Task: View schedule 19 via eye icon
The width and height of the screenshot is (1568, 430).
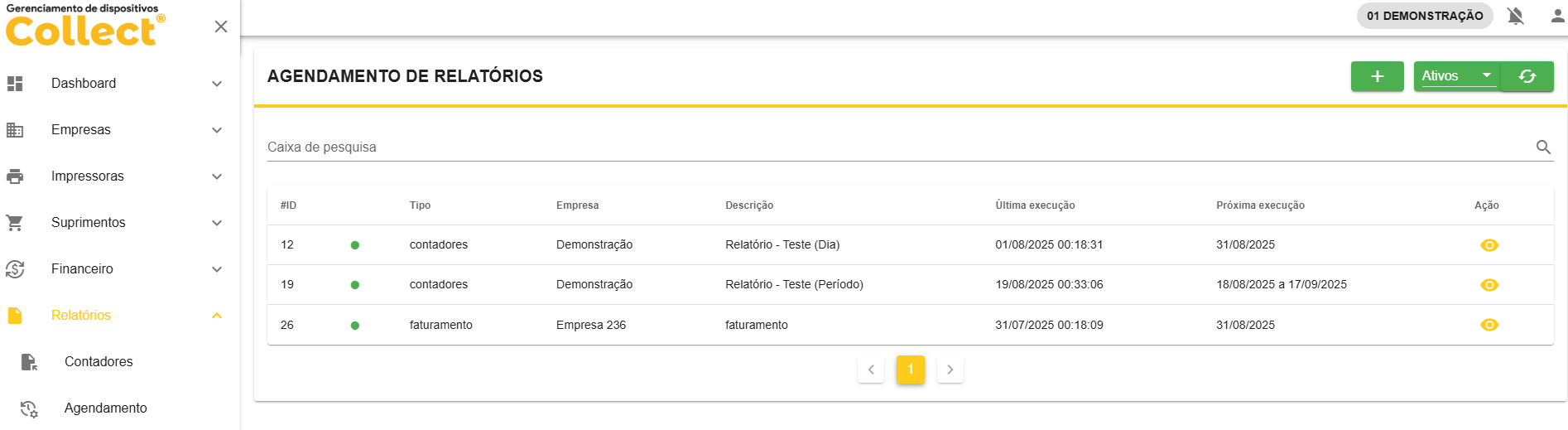Action: (1489, 285)
